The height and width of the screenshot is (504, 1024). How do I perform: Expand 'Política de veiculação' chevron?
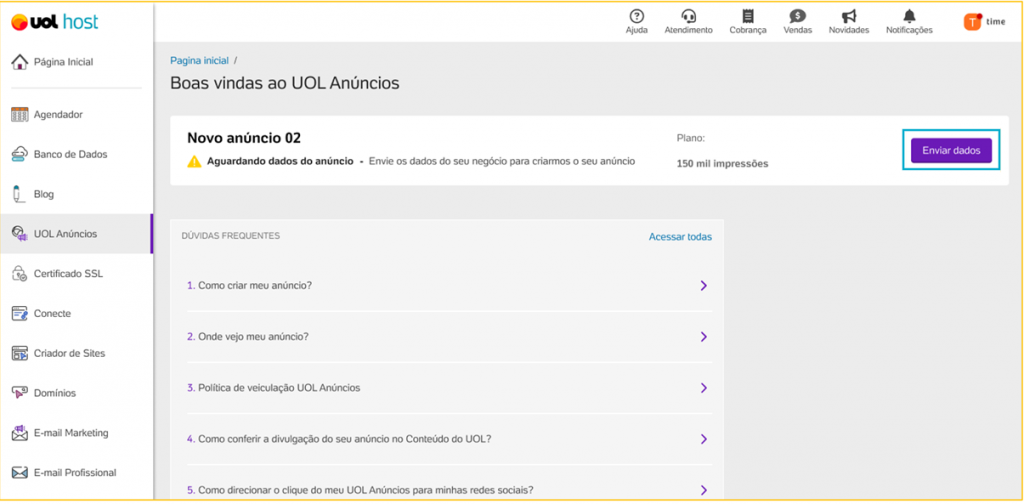(x=703, y=388)
